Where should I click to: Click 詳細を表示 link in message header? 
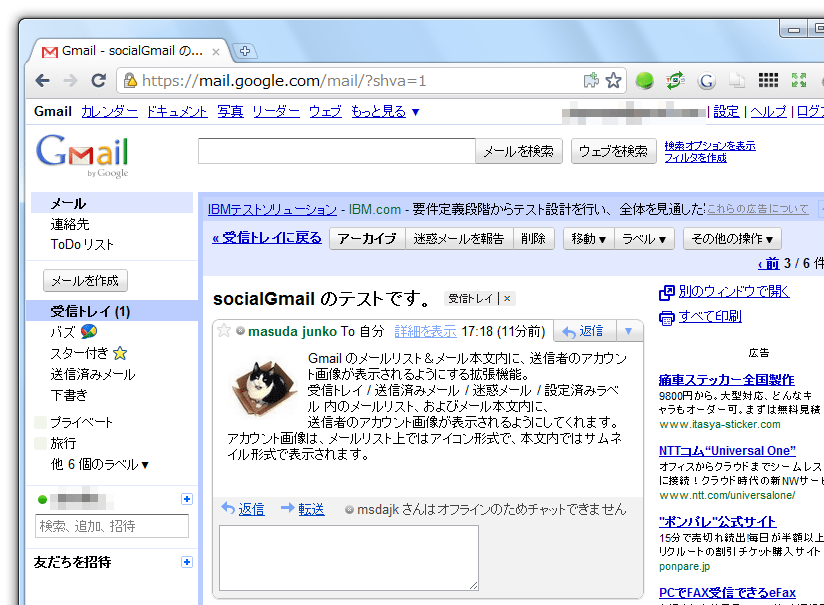click(425, 331)
